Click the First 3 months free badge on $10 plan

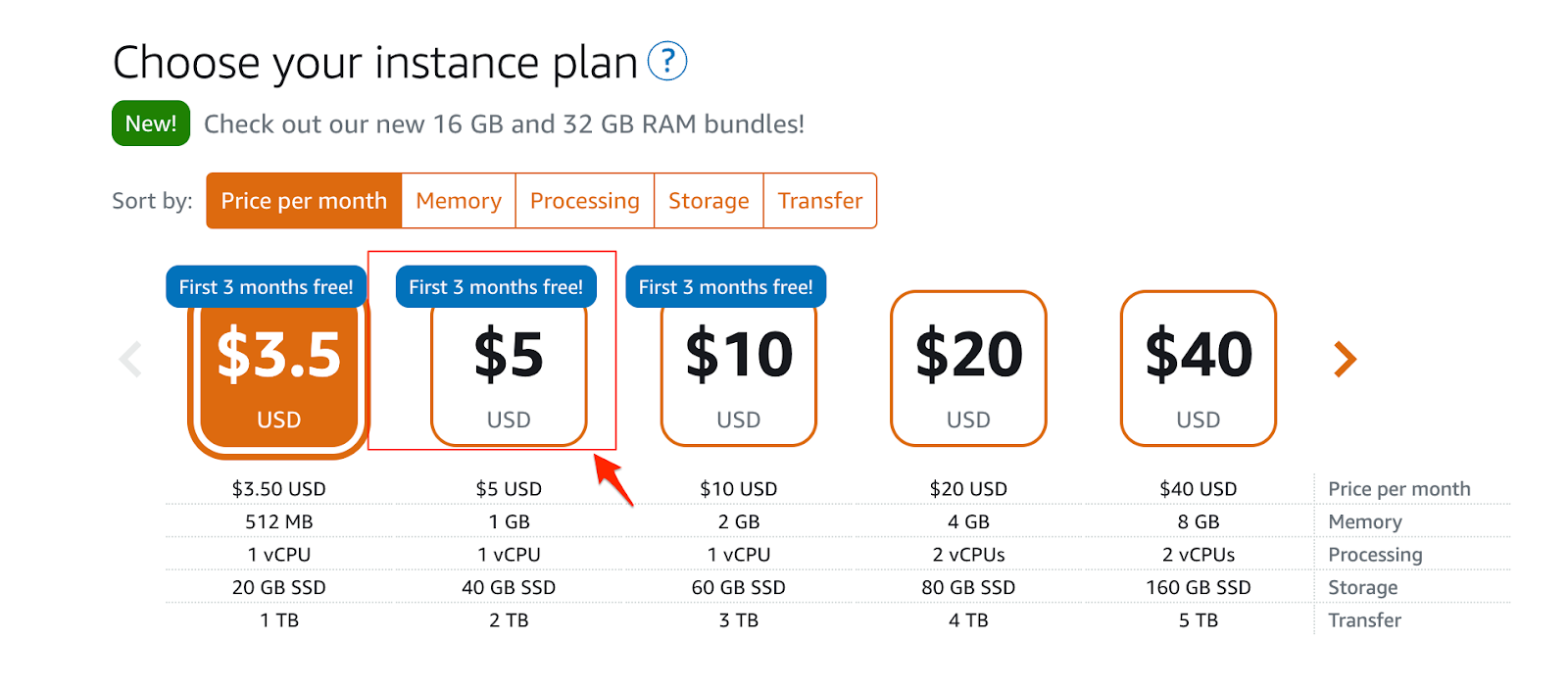(725, 287)
